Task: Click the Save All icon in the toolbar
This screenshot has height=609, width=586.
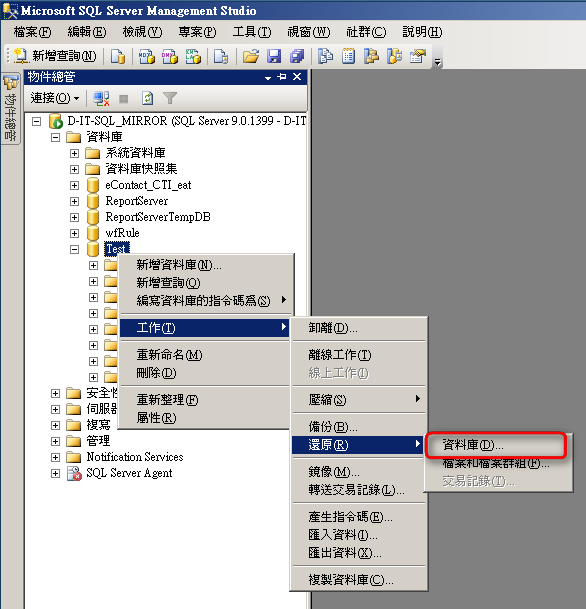Action: click(x=297, y=56)
